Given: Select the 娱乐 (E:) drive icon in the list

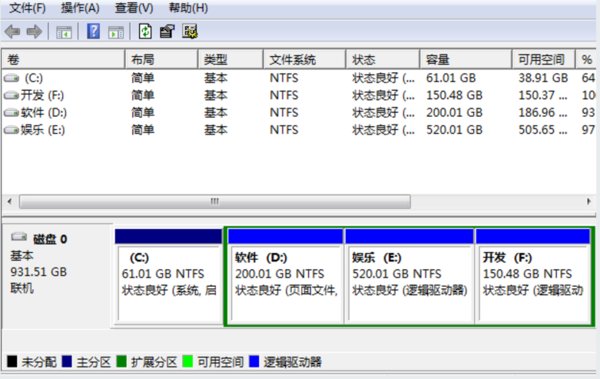Looking at the screenshot, I should point(11,130).
